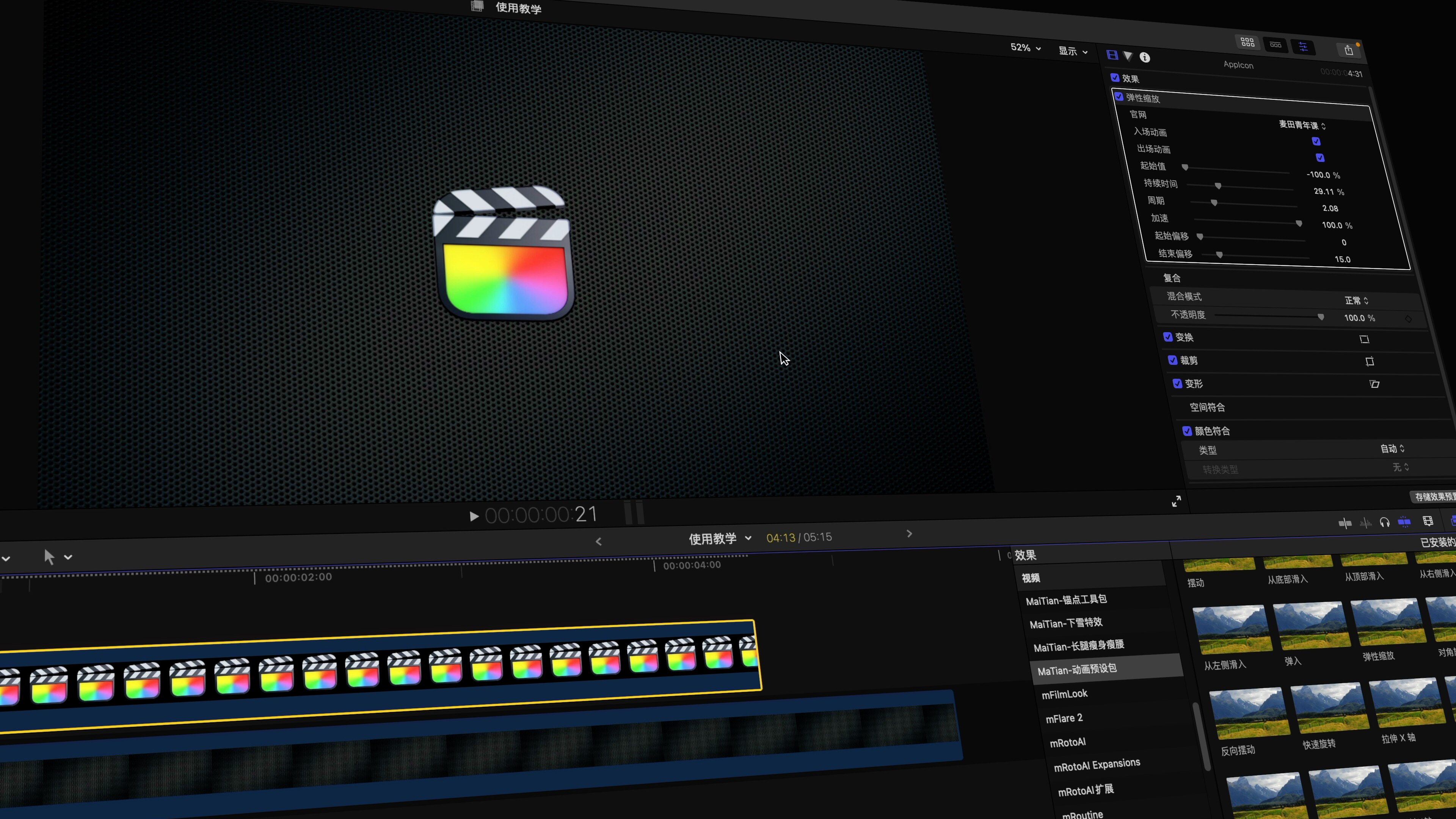Toggle the inspector sliders panel icon
Image resolution: width=1456 pixels, height=819 pixels.
(1304, 47)
